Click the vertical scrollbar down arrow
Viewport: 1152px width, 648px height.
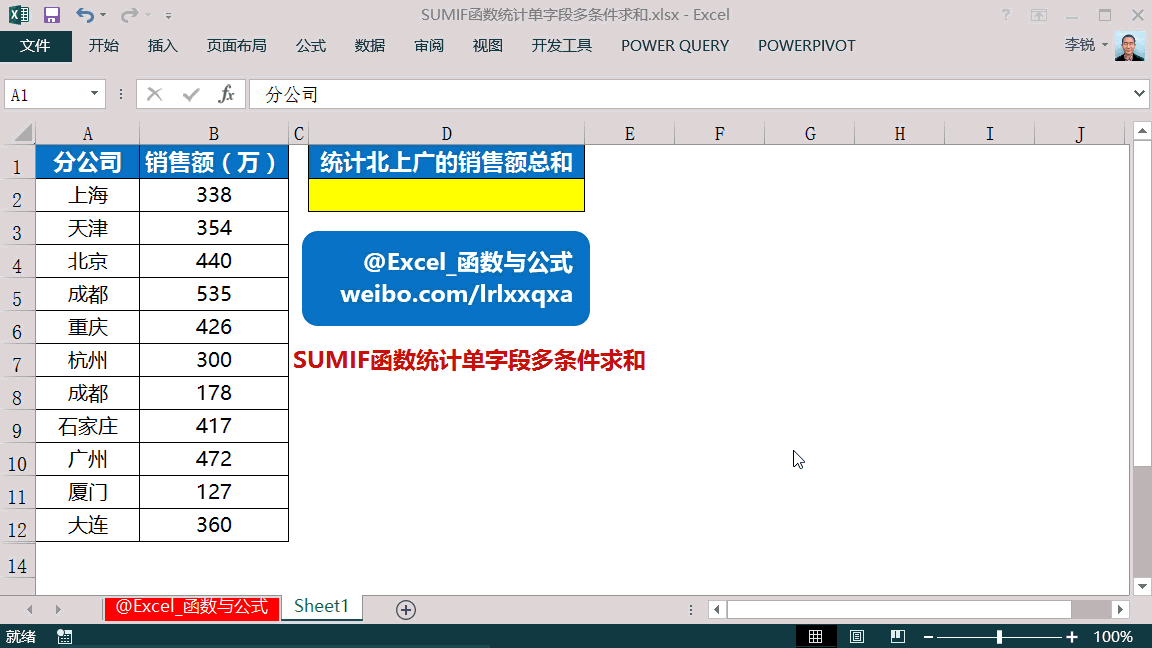[x=1140, y=587]
